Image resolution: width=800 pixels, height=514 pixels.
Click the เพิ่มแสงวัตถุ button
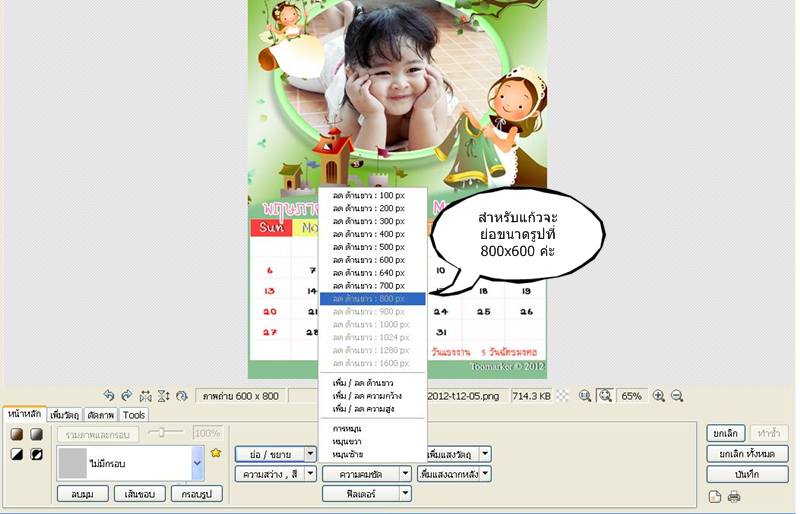453,454
